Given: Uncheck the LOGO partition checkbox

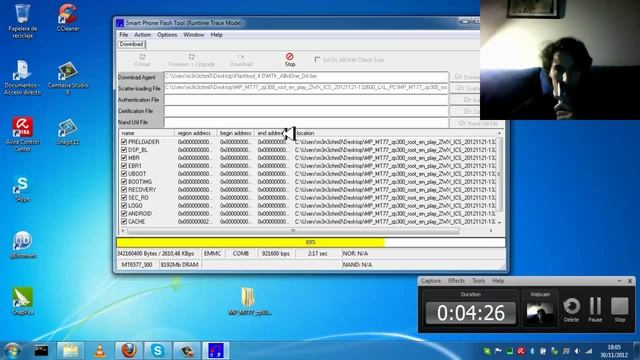Looking at the screenshot, I should pyautogui.click(x=124, y=205).
